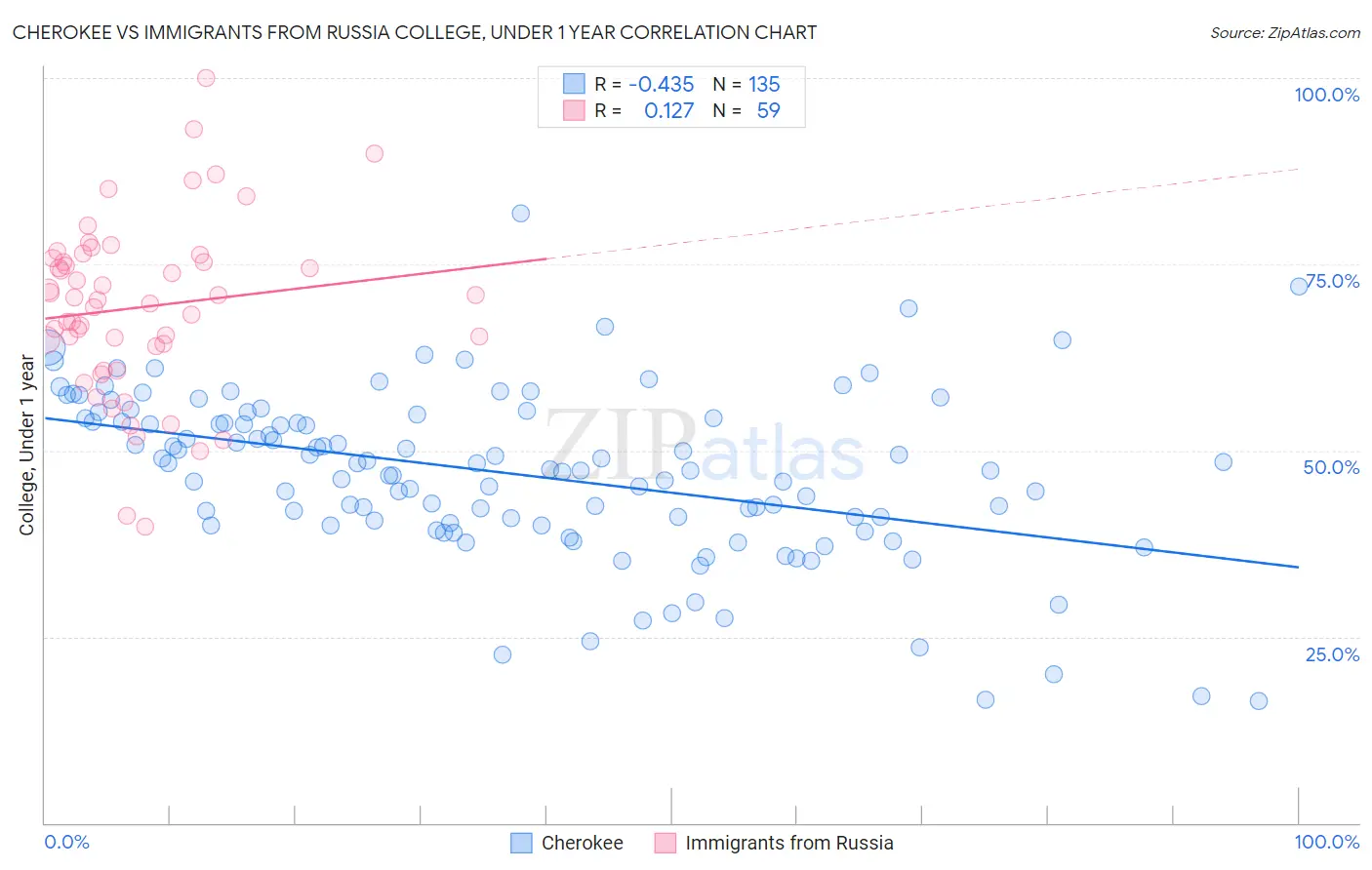Click the topmost pink data point

point(206,78)
